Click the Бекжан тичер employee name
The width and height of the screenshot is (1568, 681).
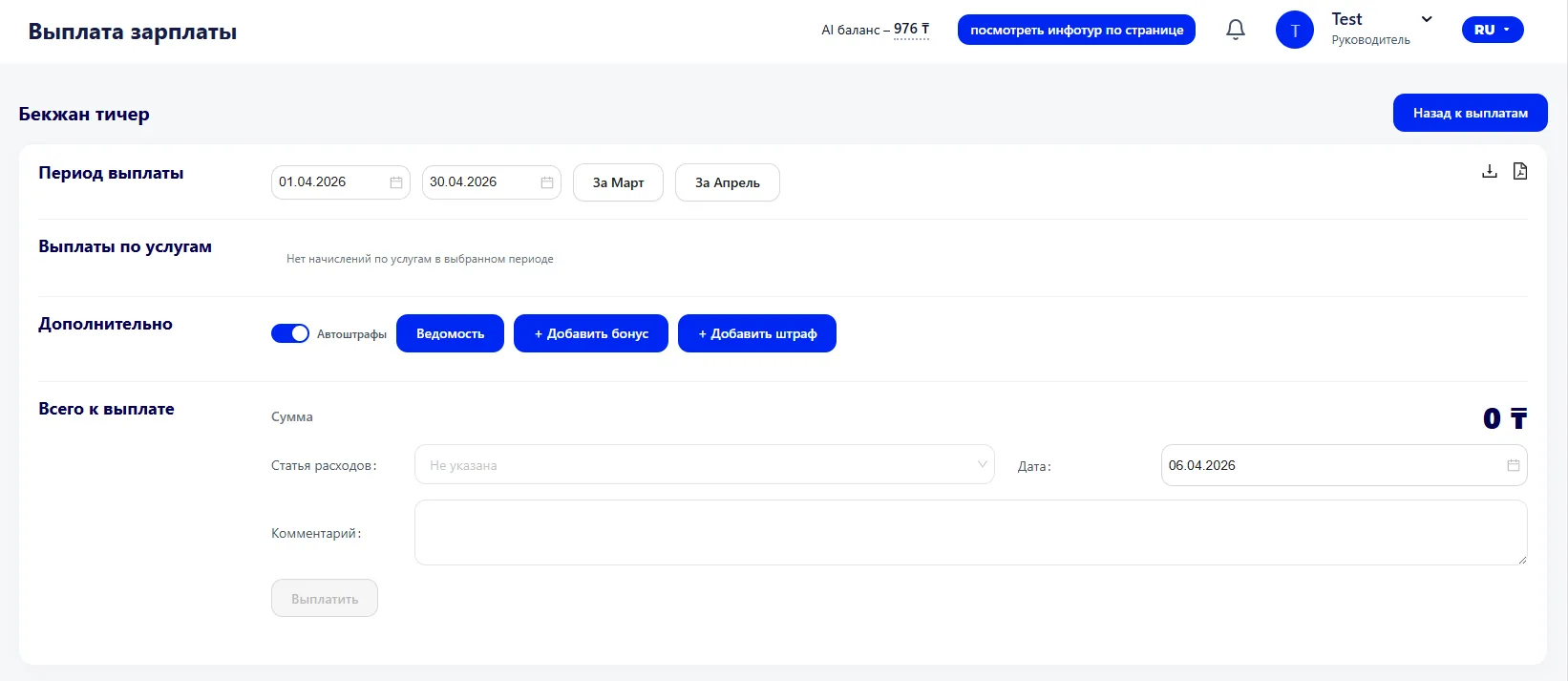84,115
